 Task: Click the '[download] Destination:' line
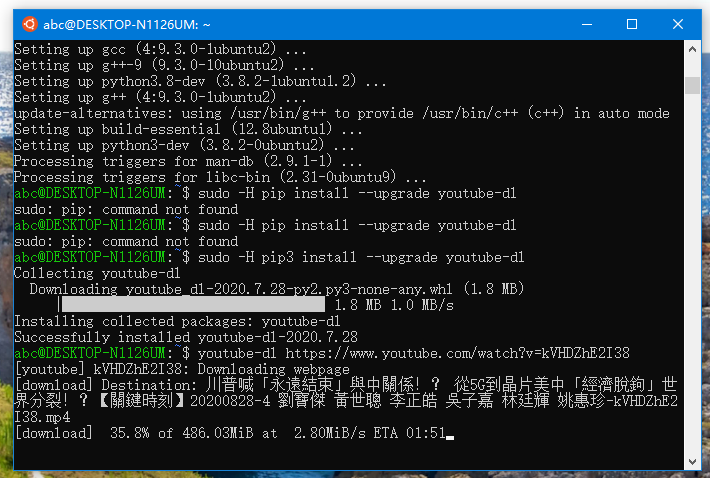[346, 385]
